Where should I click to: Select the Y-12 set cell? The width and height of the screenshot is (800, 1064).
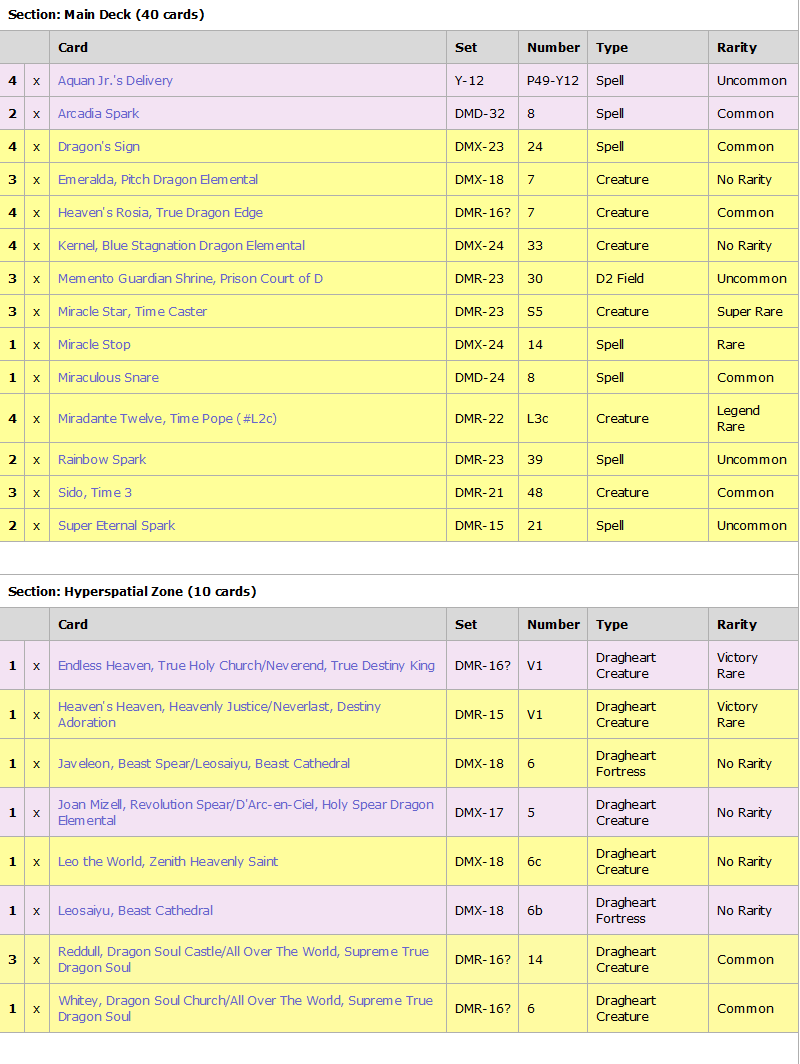coord(482,81)
